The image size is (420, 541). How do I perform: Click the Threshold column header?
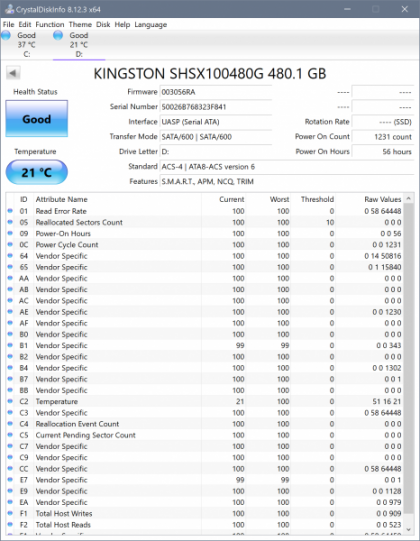pyautogui.click(x=317, y=199)
